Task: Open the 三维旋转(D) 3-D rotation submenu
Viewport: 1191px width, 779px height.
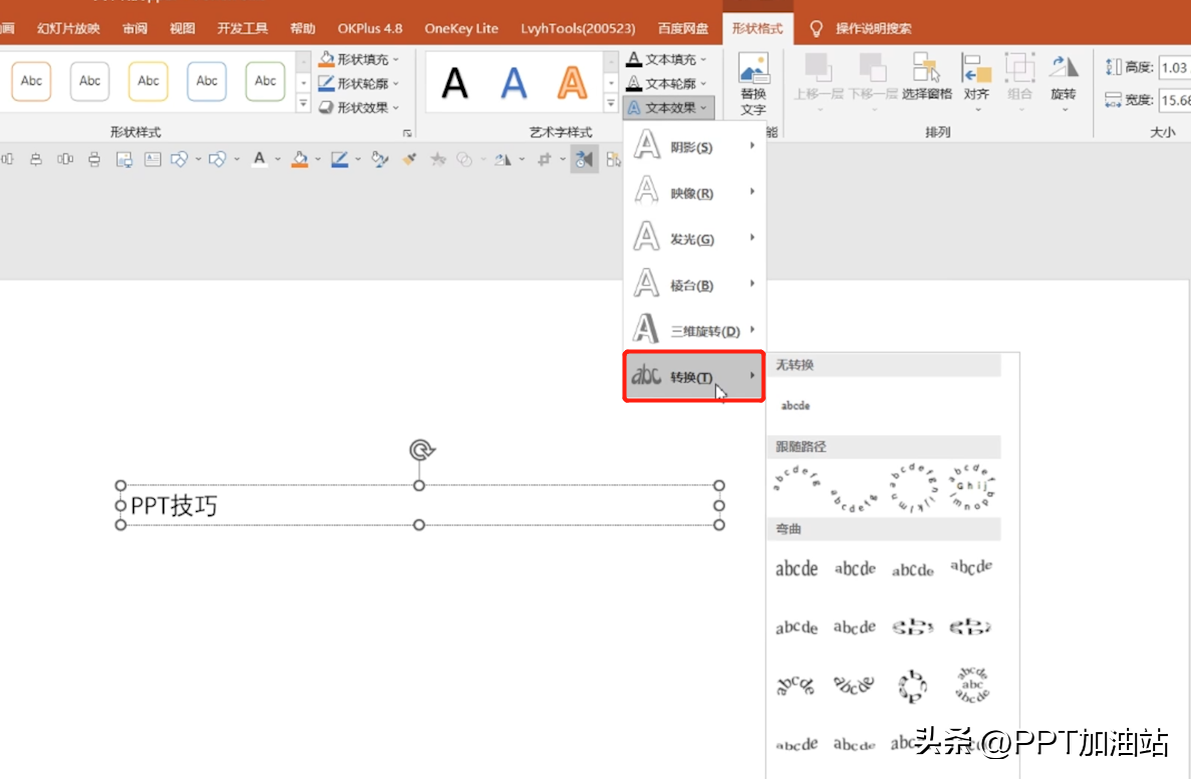Action: (x=693, y=330)
